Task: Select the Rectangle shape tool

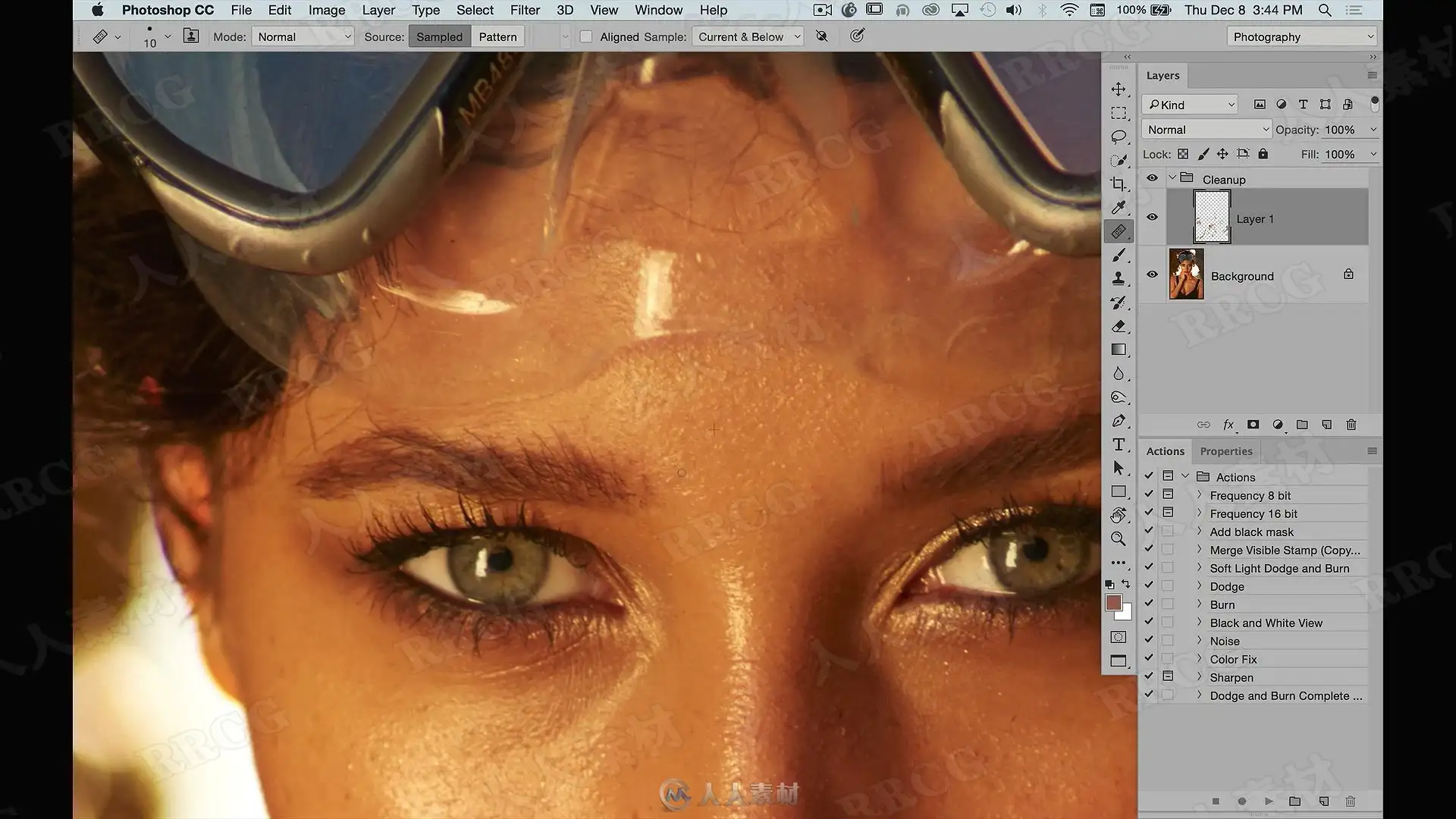Action: pos(1119,491)
